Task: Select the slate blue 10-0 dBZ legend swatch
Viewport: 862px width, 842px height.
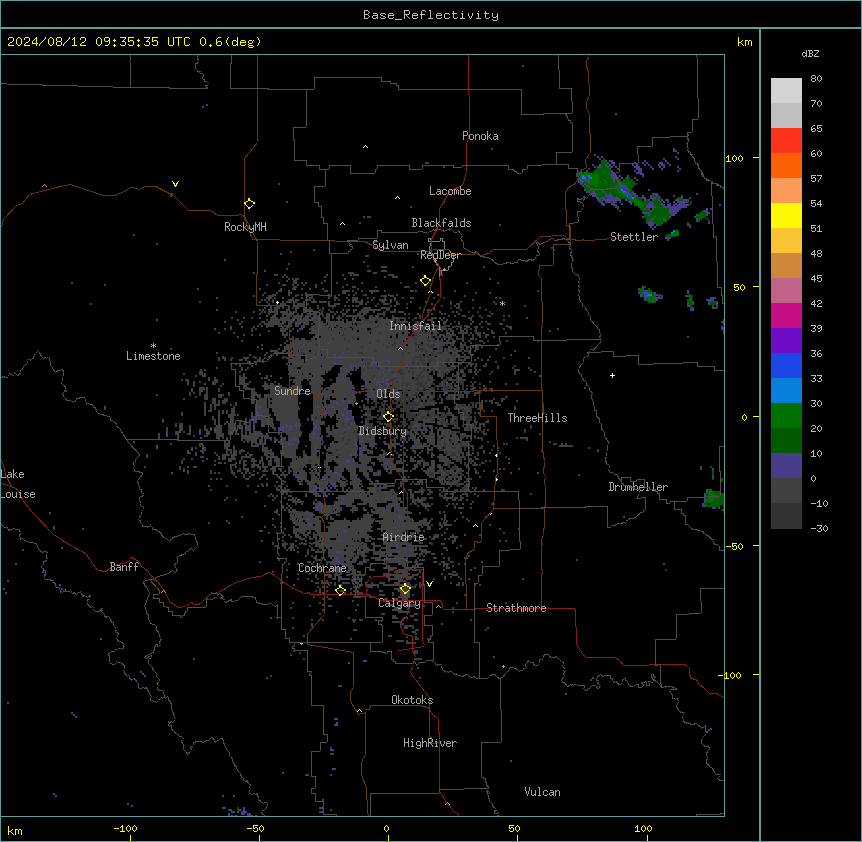Action: pos(786,466)
